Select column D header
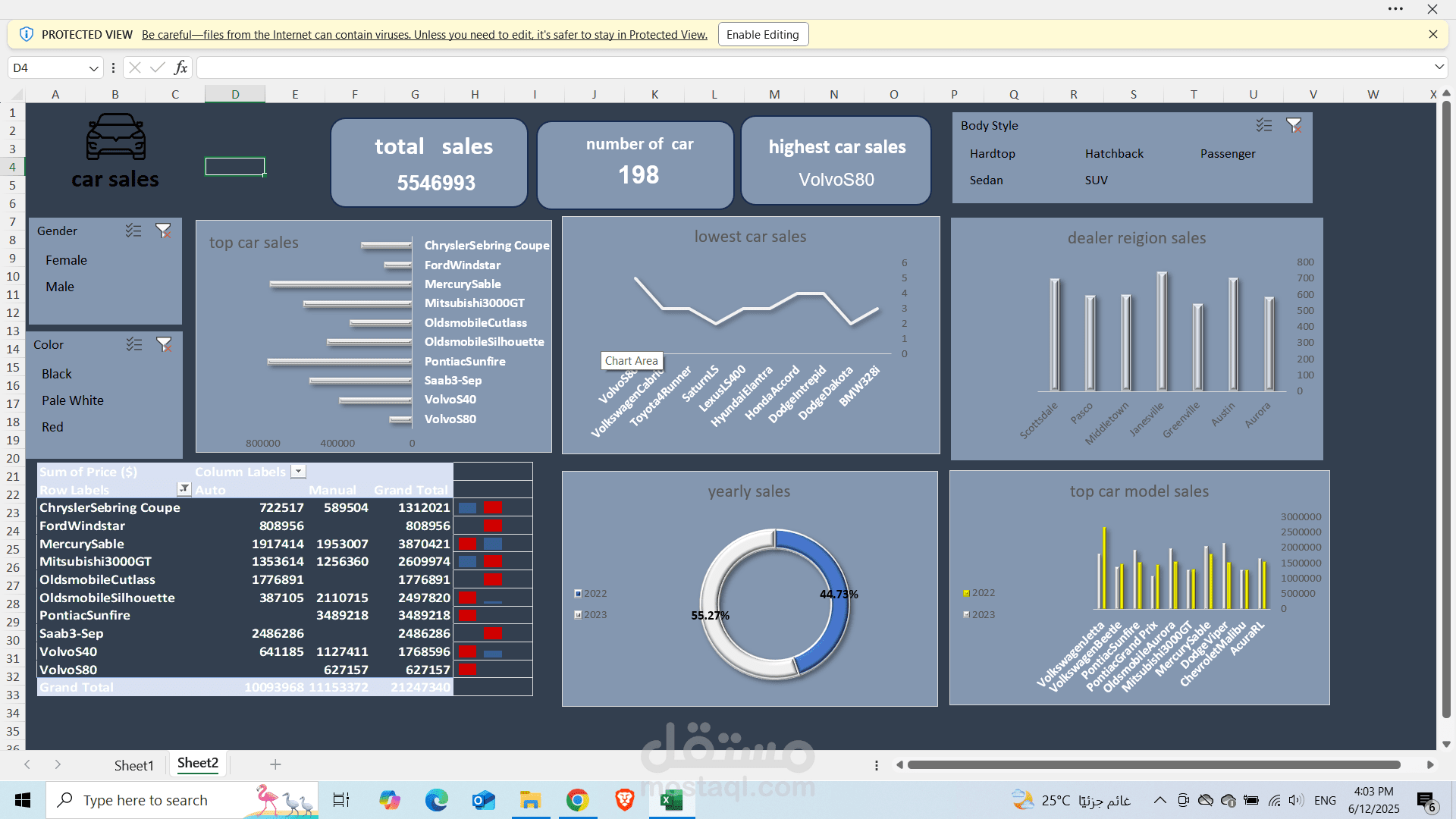 tap(235, 94)
